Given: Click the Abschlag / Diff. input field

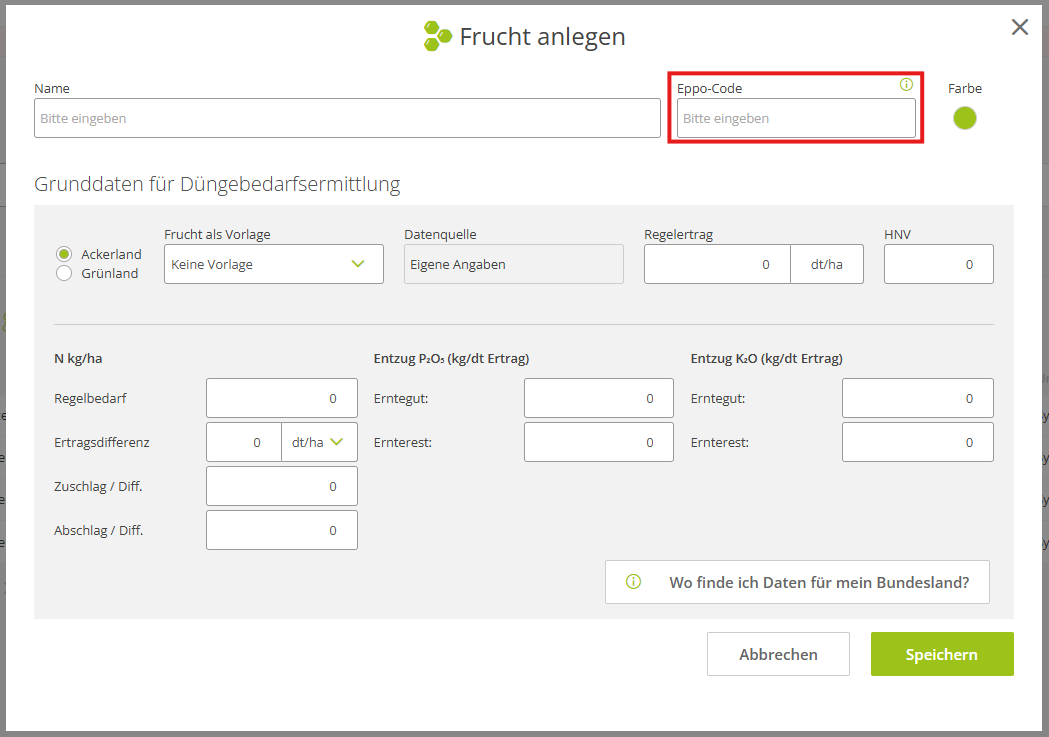Looking at the screenshot, I should (281, 530).
